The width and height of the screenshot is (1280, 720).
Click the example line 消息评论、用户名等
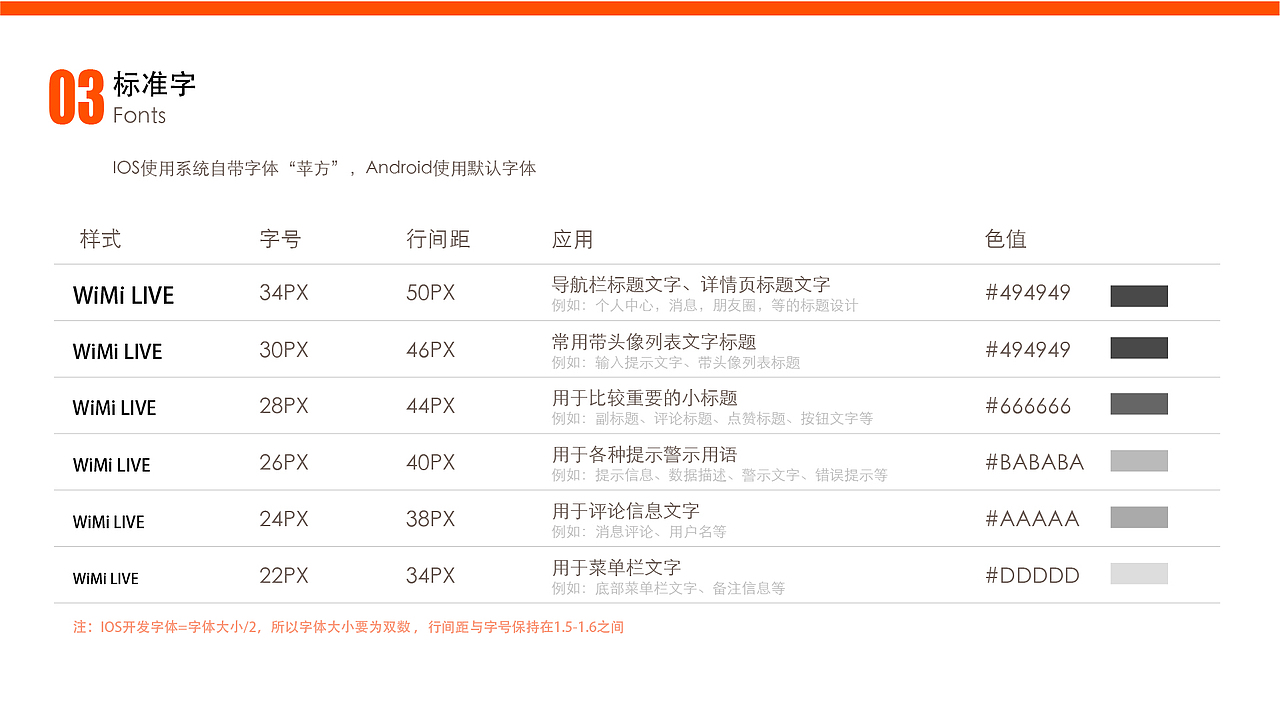click(639, 532)
